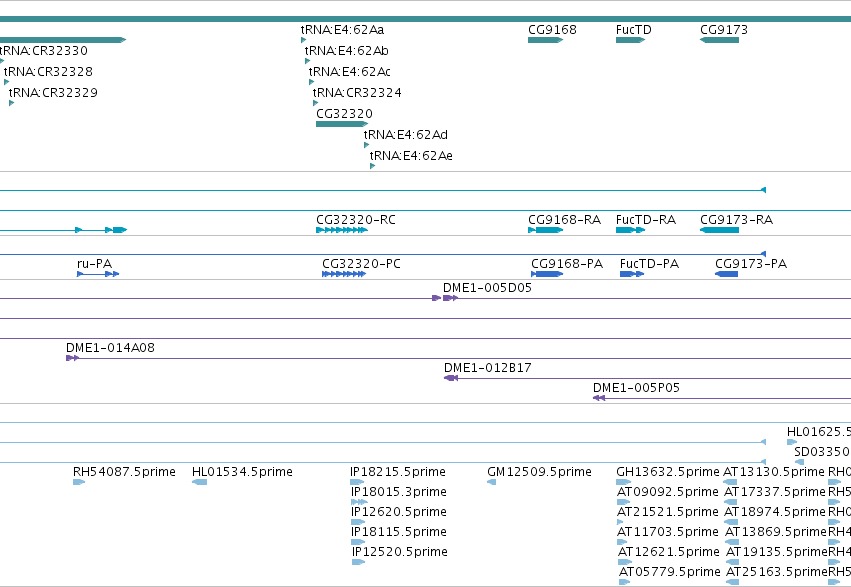The image size is (851, 587).
Task: Click EST GH13632.5prime
Action: coord(624,482)
